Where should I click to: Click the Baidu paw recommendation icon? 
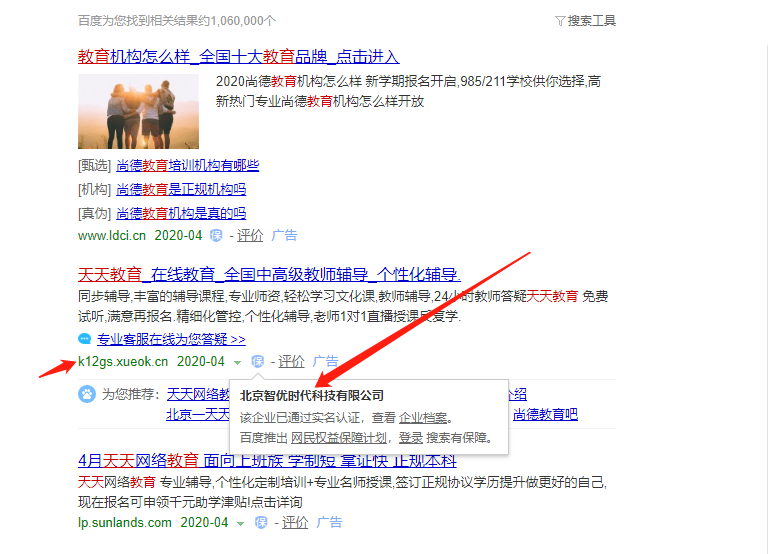(x=87, y=394)
